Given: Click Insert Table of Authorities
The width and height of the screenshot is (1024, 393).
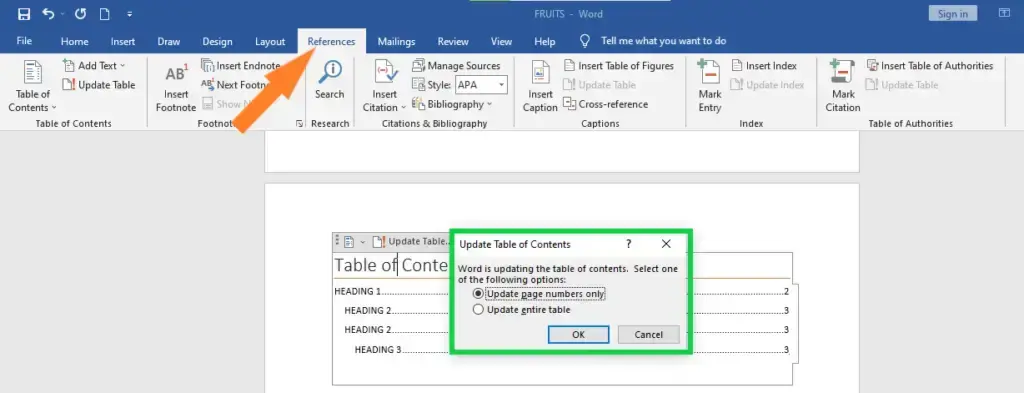Looking at the screenshot, I should click(930, 65).
